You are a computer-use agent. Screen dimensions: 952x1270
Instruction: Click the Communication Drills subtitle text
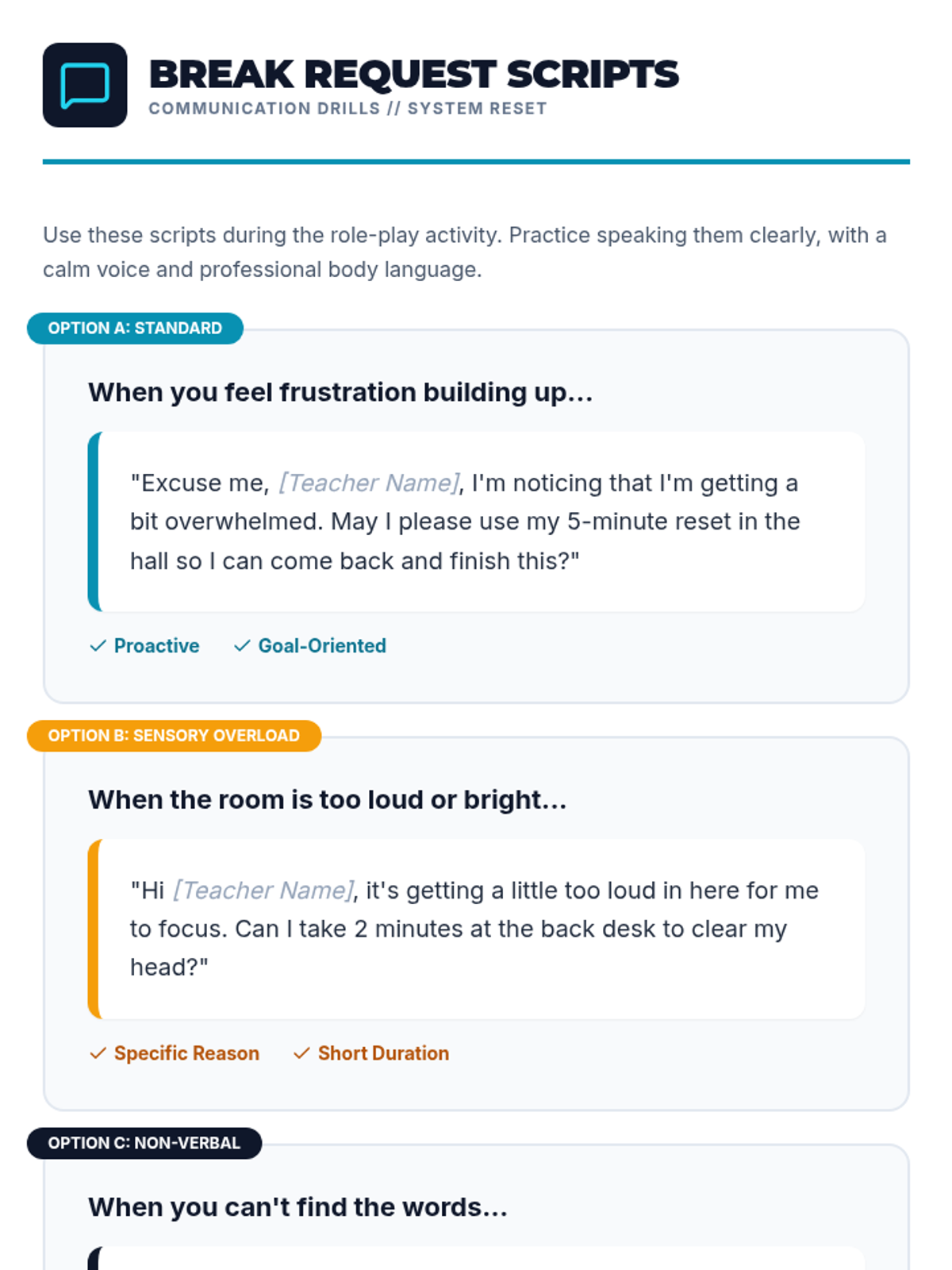(x=347, y=109)
